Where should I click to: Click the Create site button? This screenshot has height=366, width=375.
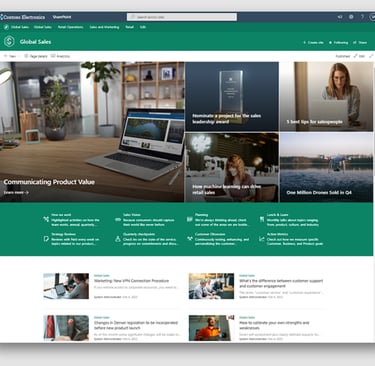tap(313, 43)
